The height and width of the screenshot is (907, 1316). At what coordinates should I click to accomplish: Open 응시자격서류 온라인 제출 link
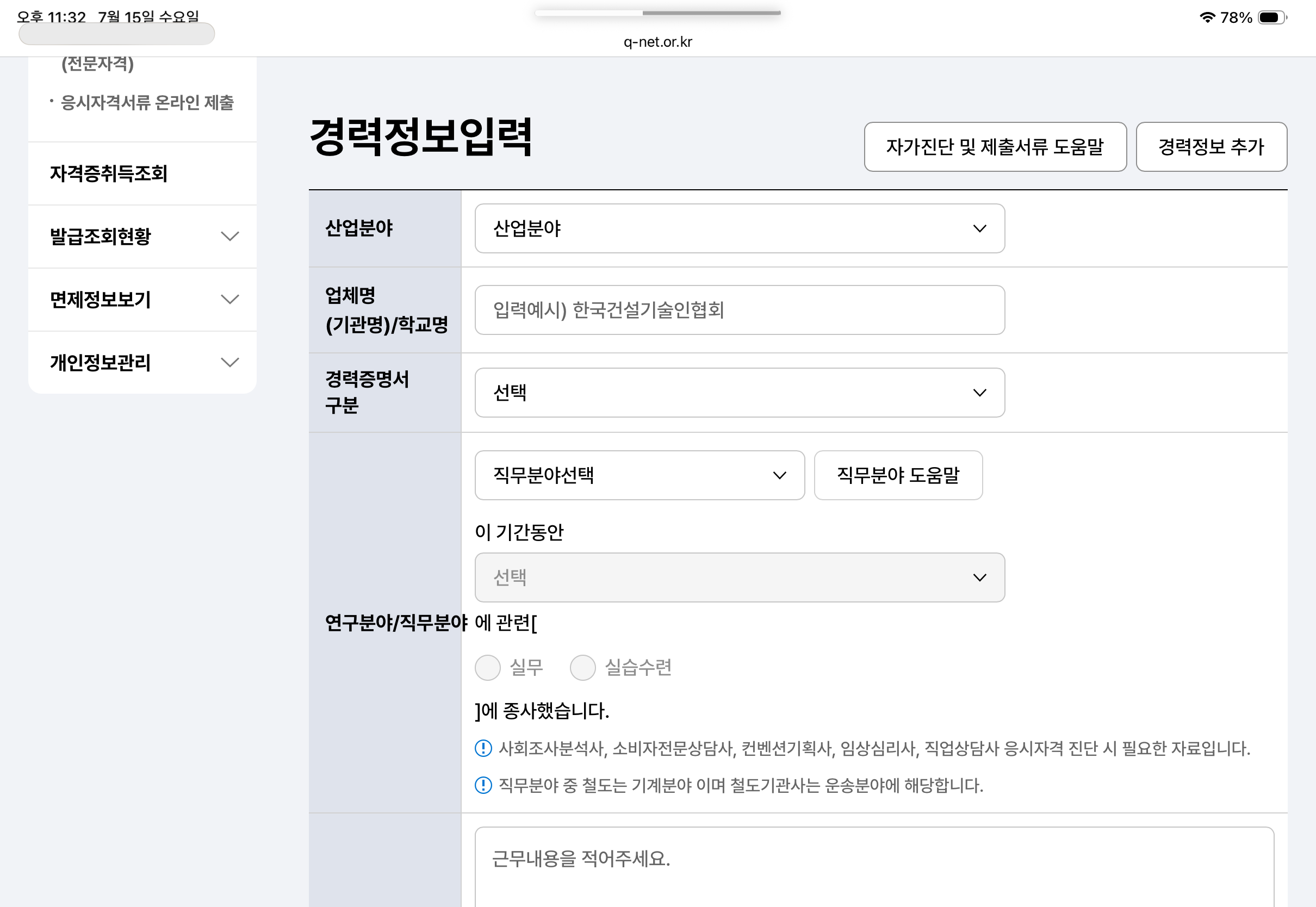coord(147,102)
